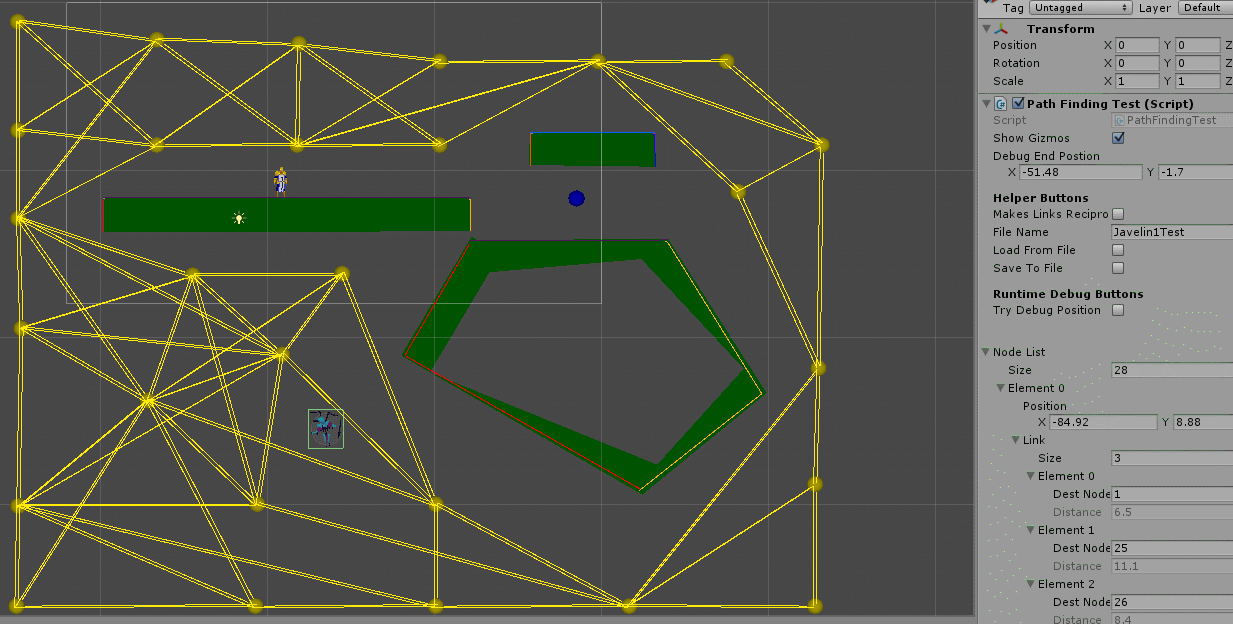Collapse the Transform component foldout
This screenshot has height=624, width=1233.
click(x=986, y=29)
